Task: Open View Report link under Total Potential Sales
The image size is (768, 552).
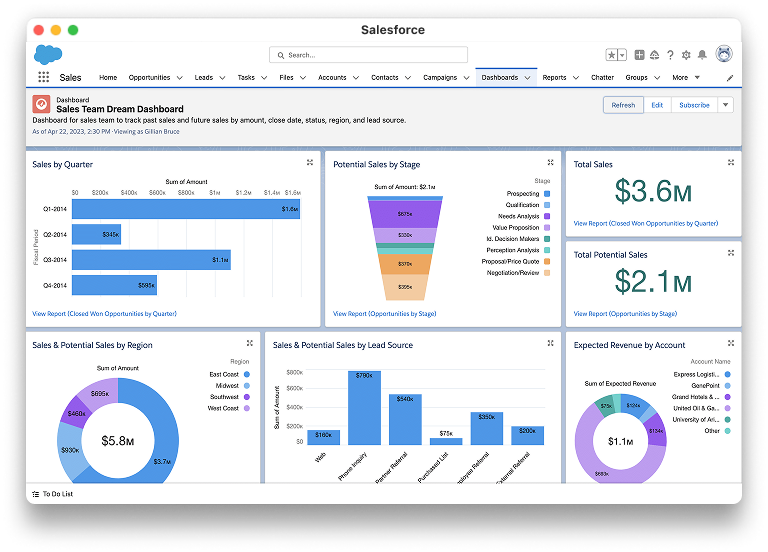Action: point(625,313)
